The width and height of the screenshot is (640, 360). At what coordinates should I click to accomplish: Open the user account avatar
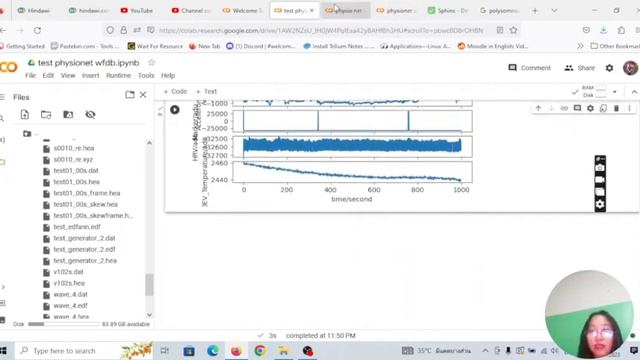(630, 68)
